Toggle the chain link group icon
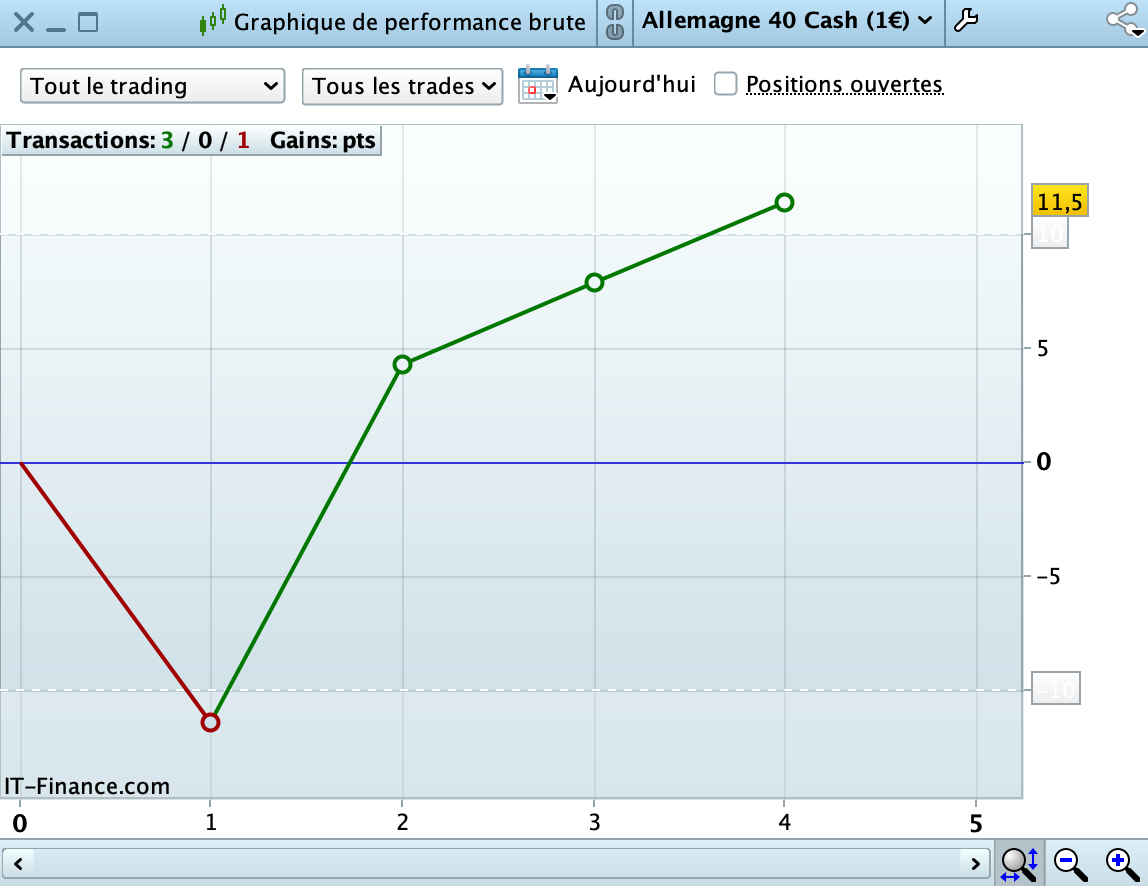 coord(615,22)
